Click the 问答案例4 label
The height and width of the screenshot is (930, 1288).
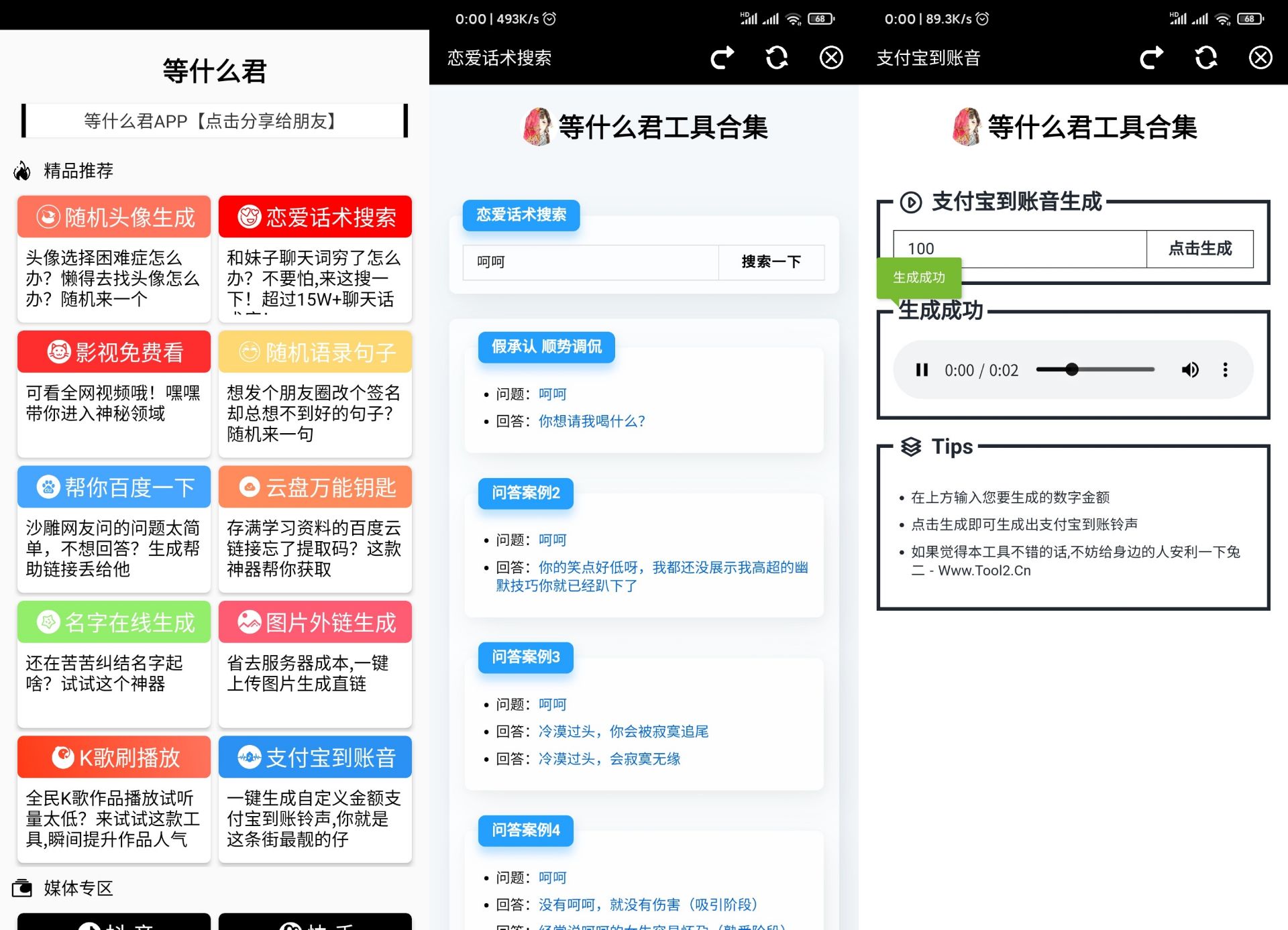[526, 831]
